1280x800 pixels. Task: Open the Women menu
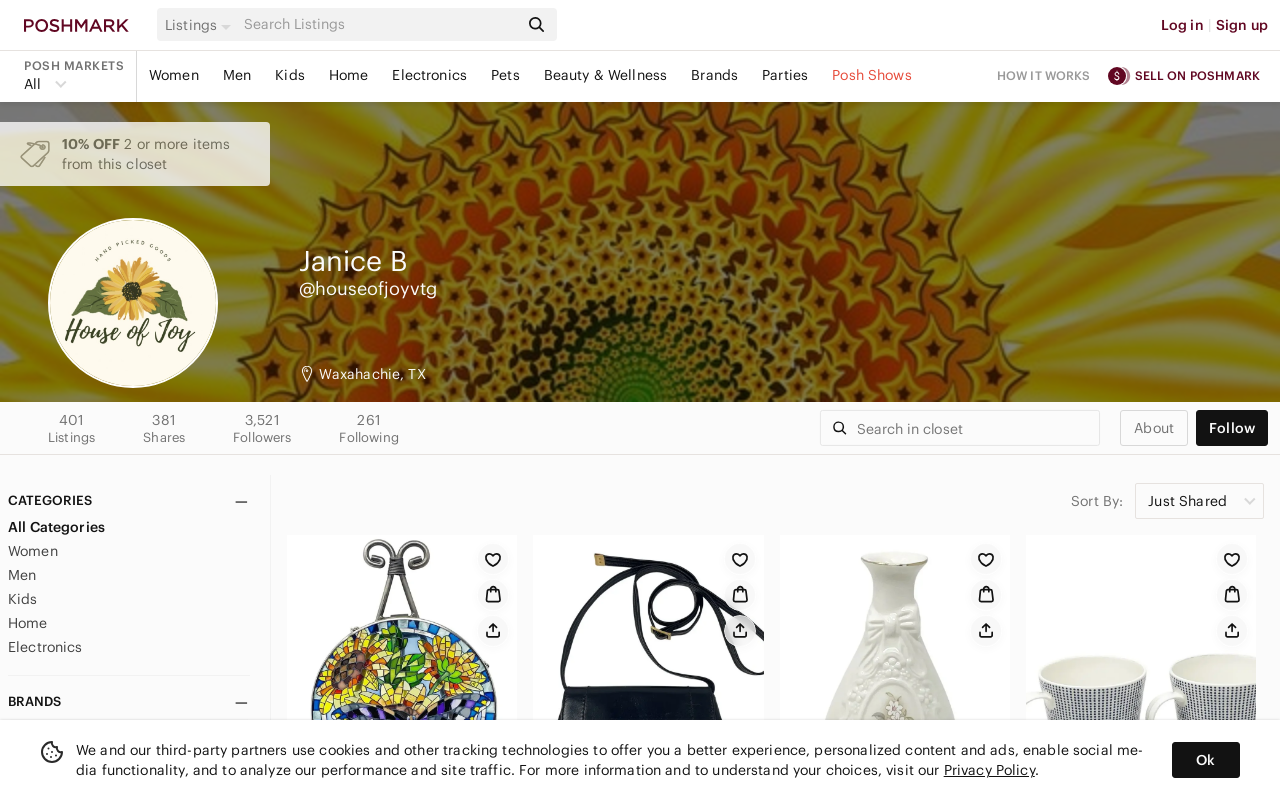pyautogui.click(x=174, y=75)
